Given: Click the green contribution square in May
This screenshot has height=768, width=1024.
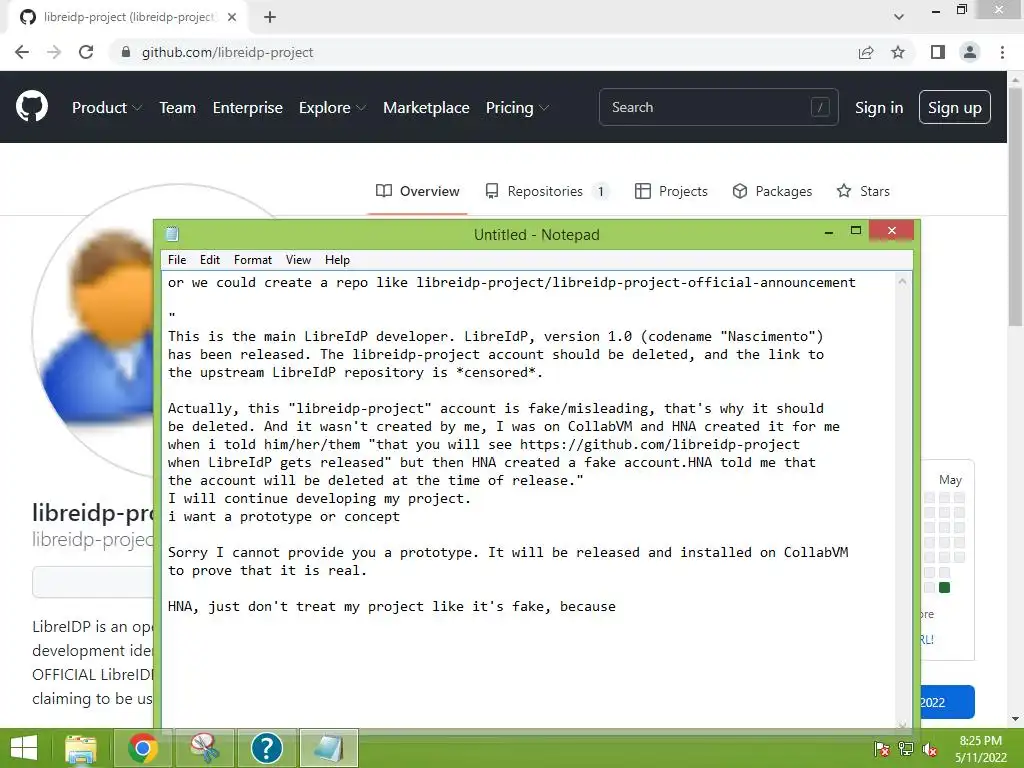Looking at the screenshot, I should pyautogui.click(x=944, y=587).
